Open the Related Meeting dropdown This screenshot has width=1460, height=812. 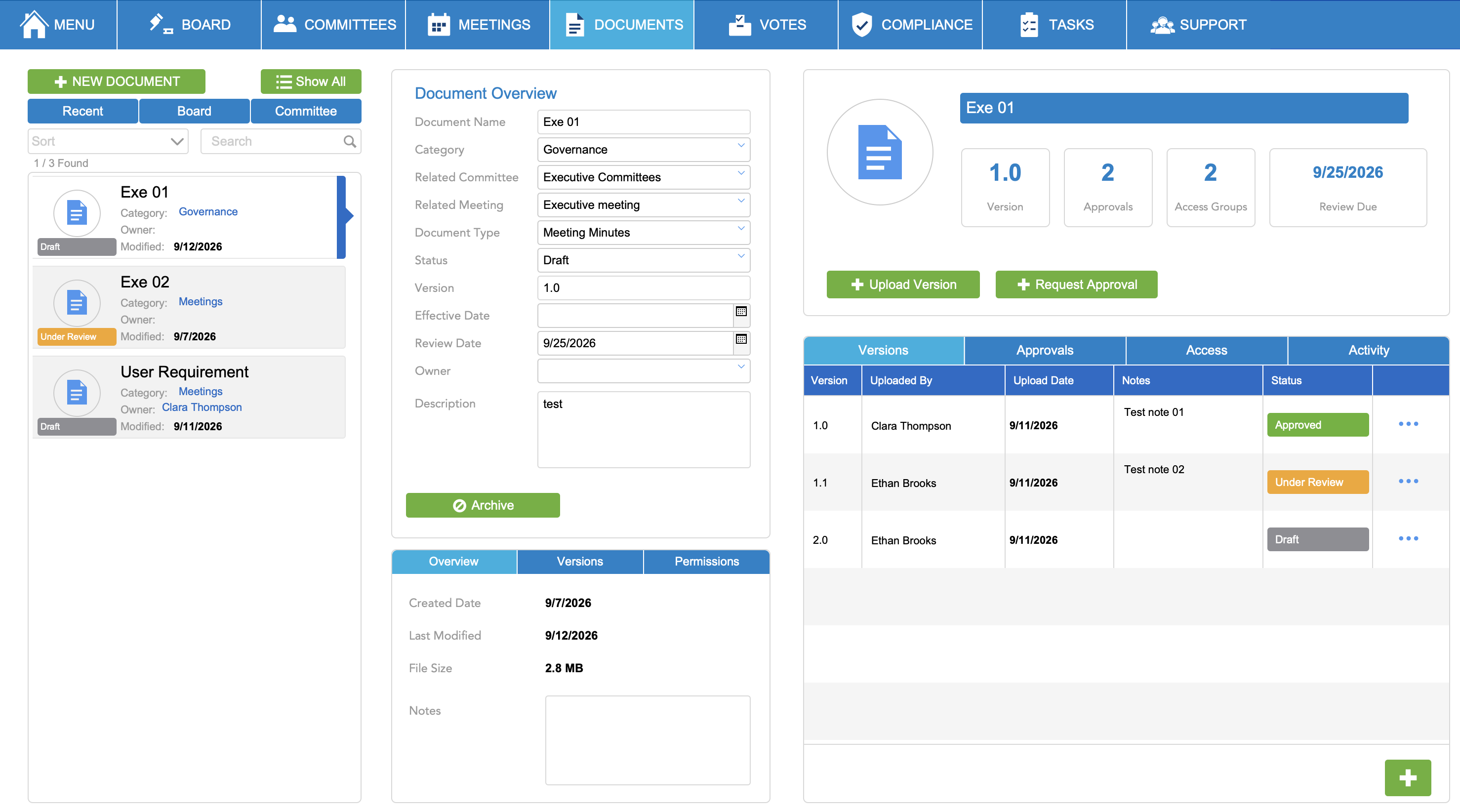643,205
